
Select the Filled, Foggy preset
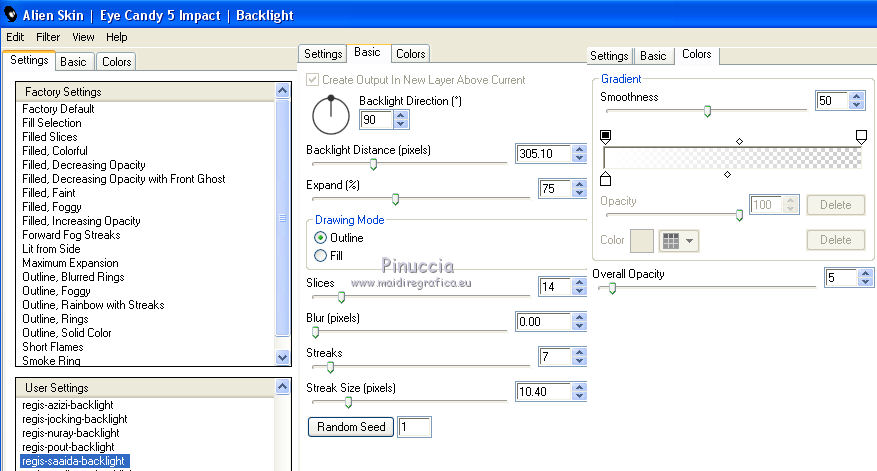tap(52, 207)
